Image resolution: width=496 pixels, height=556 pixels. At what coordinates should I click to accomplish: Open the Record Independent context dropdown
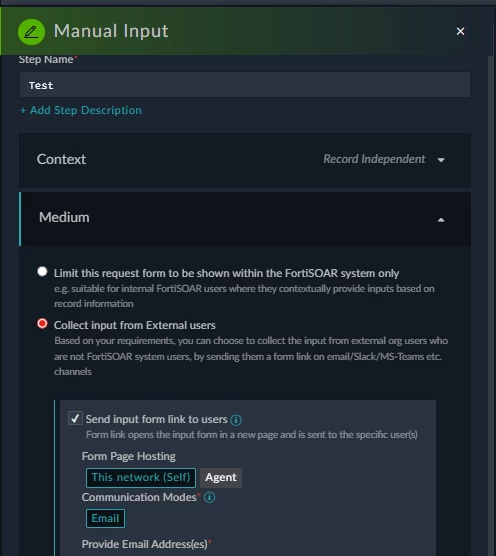(x=384, y=159)
